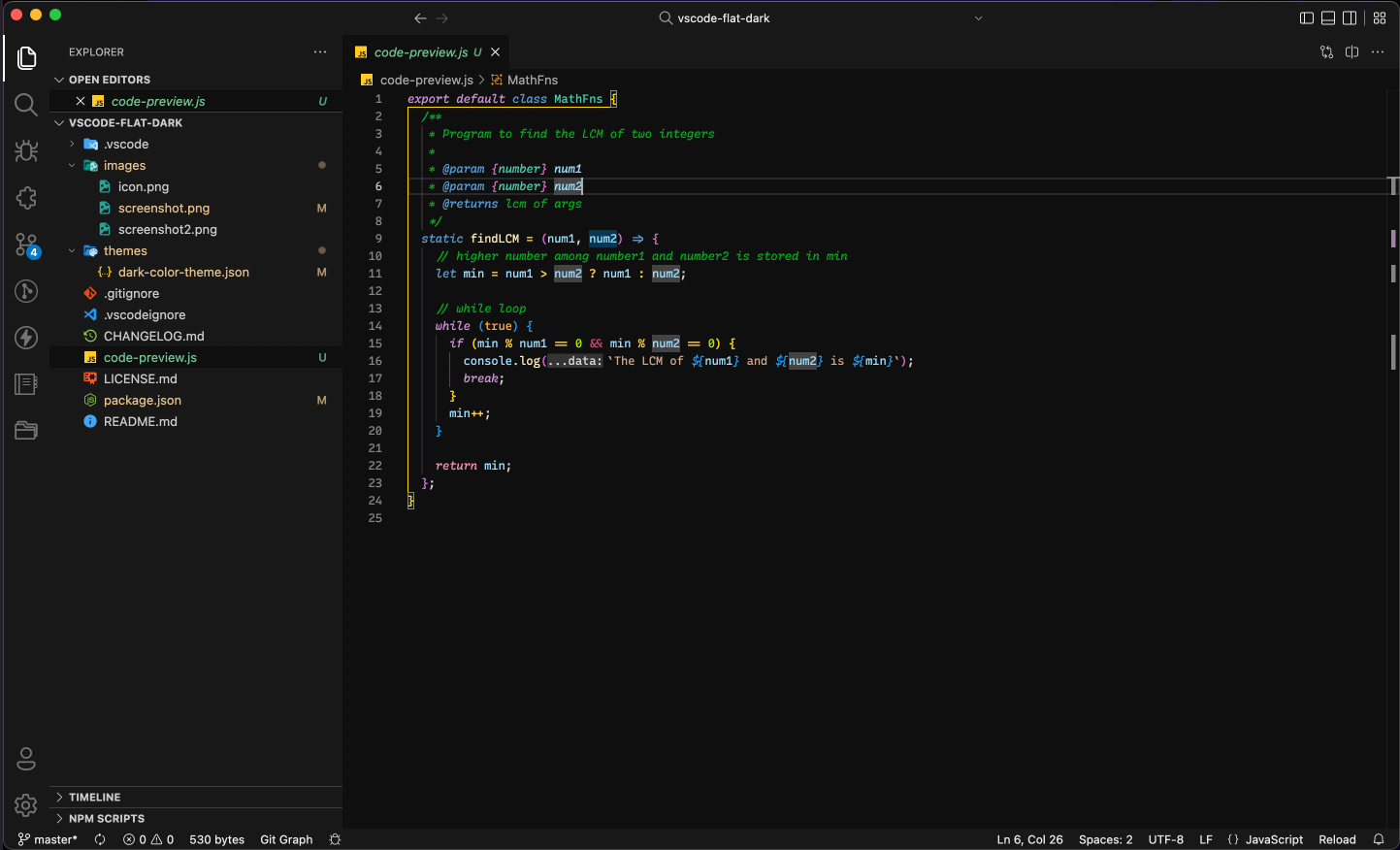Click Reload in the status bar
The height and width of the screenshot is (850, 1400).
click(x=1337, y=839)
